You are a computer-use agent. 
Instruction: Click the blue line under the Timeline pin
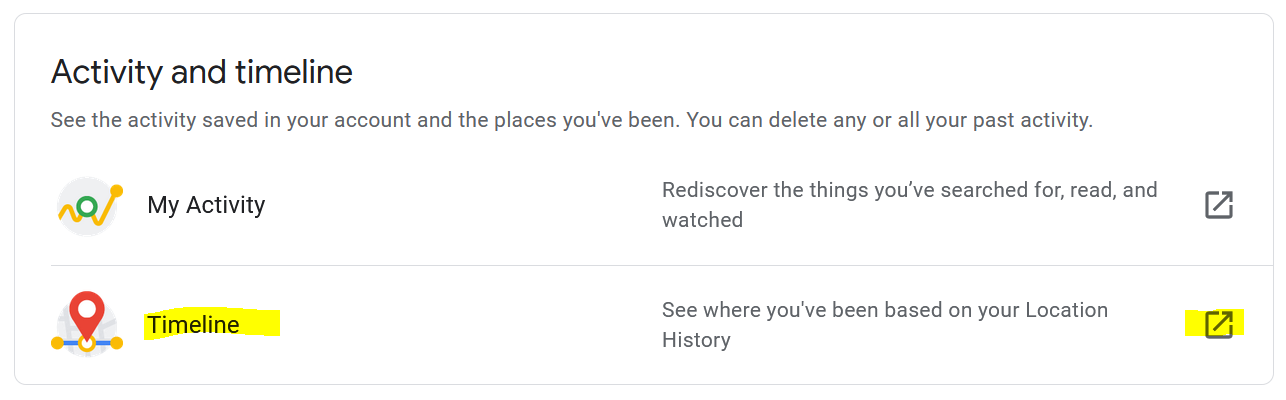pyautogui.click(x=87, y=343)
